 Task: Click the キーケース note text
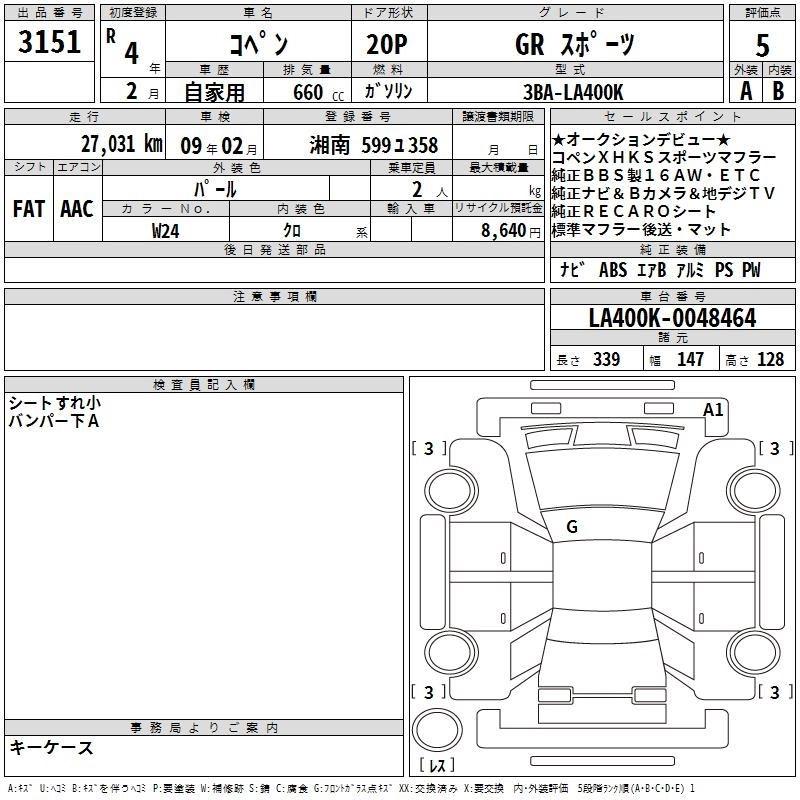(51, 748)
